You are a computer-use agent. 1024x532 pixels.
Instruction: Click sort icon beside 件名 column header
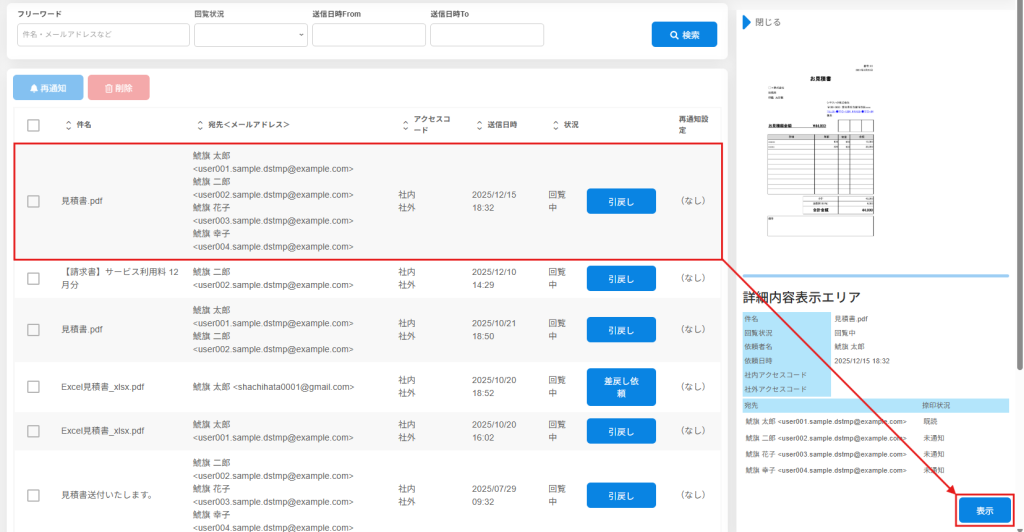tap(66, 125)
